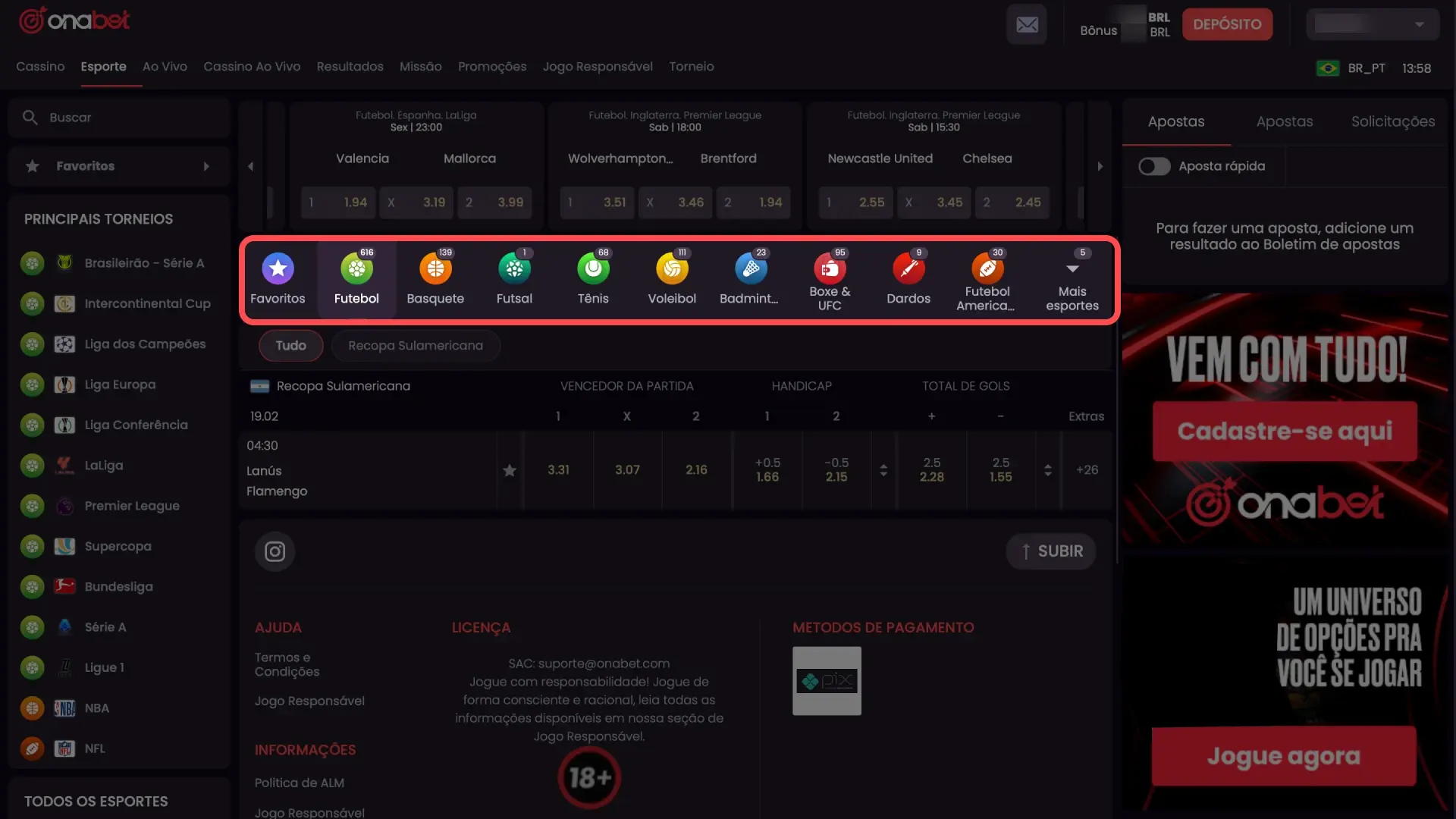Open +26 extra markets for Lanús match

pyautogui.click(x=1087, y=470)
